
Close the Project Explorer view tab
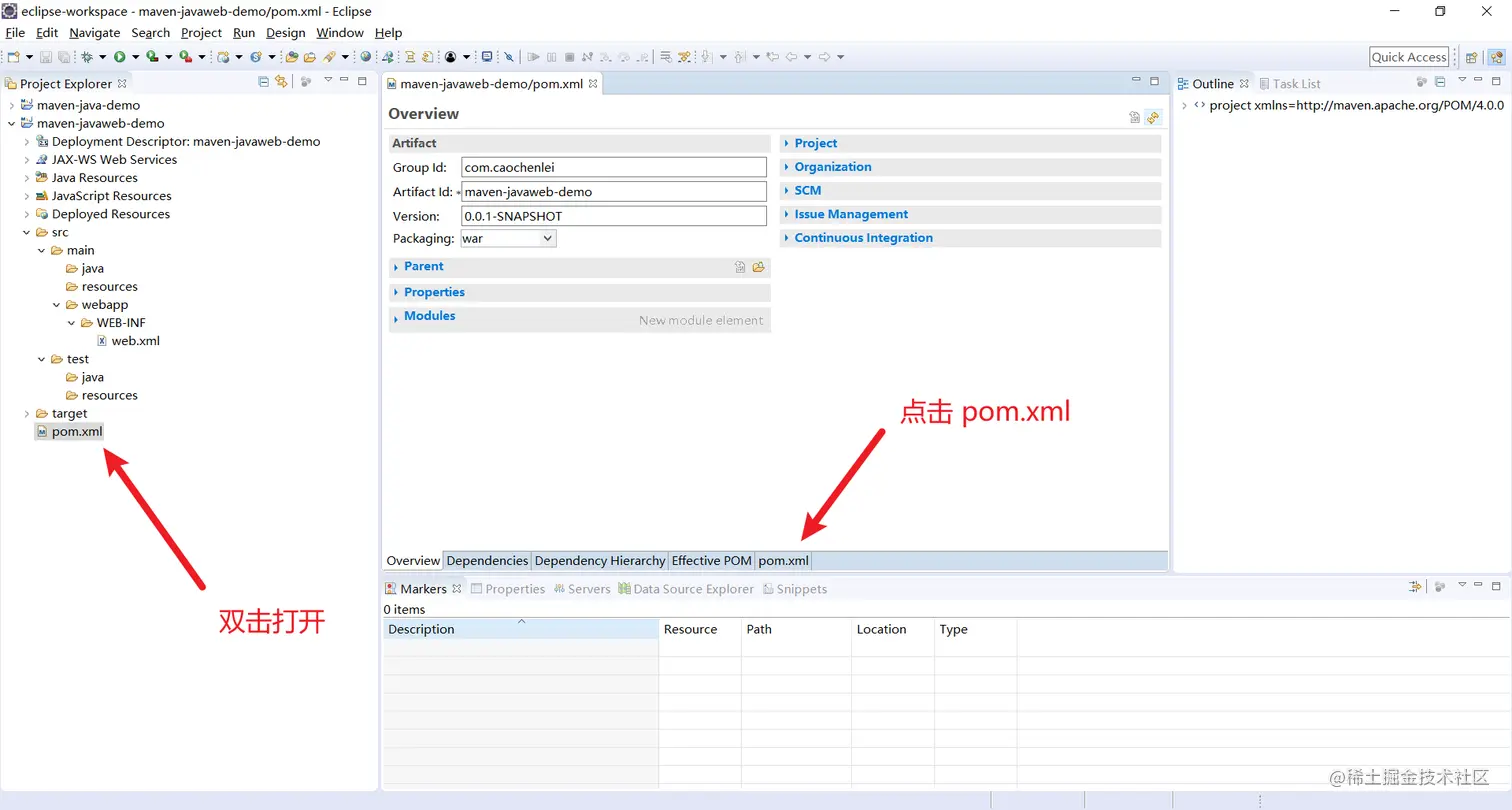point(122,84)
